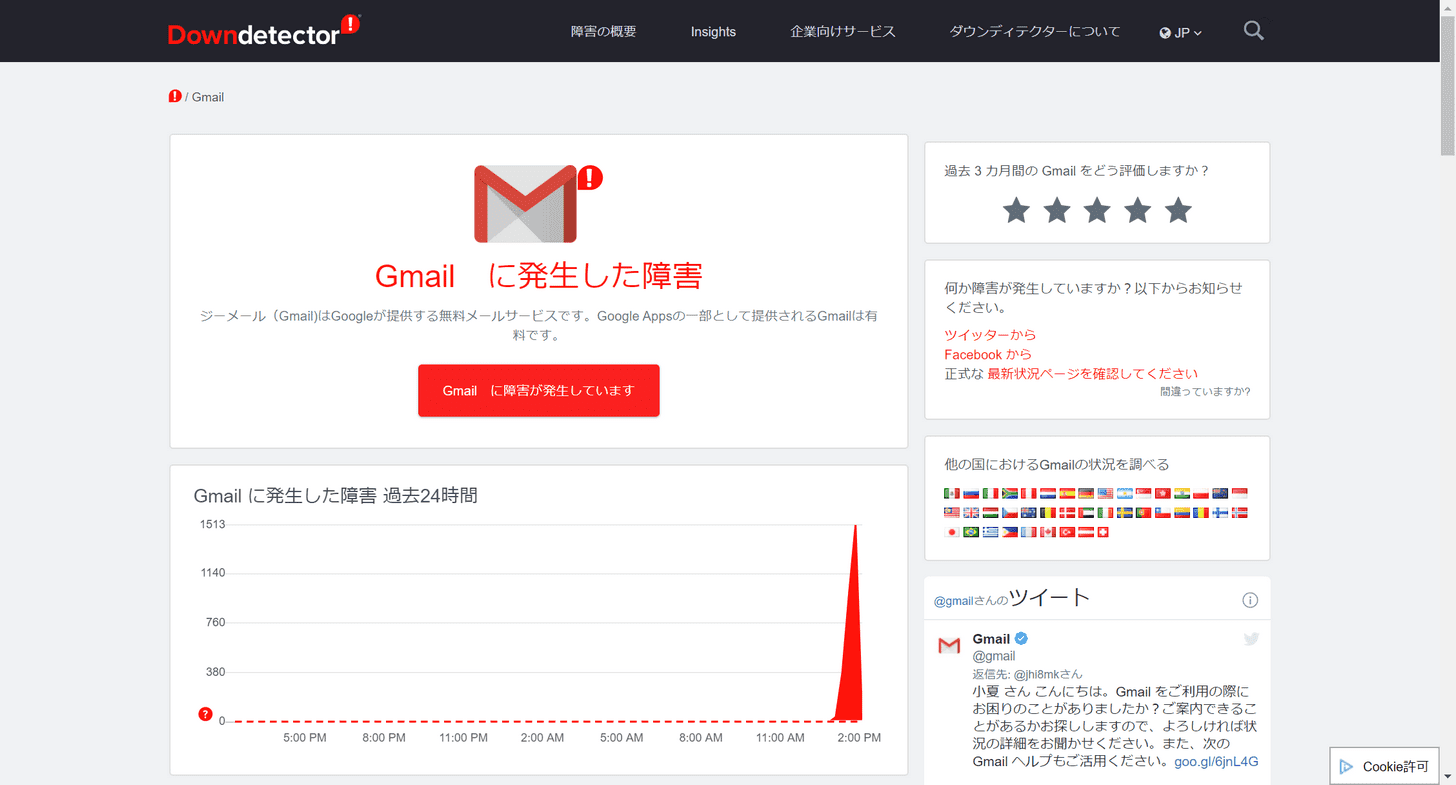
Task: Click the @jhi8mkさん reply mention
Action: pyautogui.click(x=1048, y=674)
